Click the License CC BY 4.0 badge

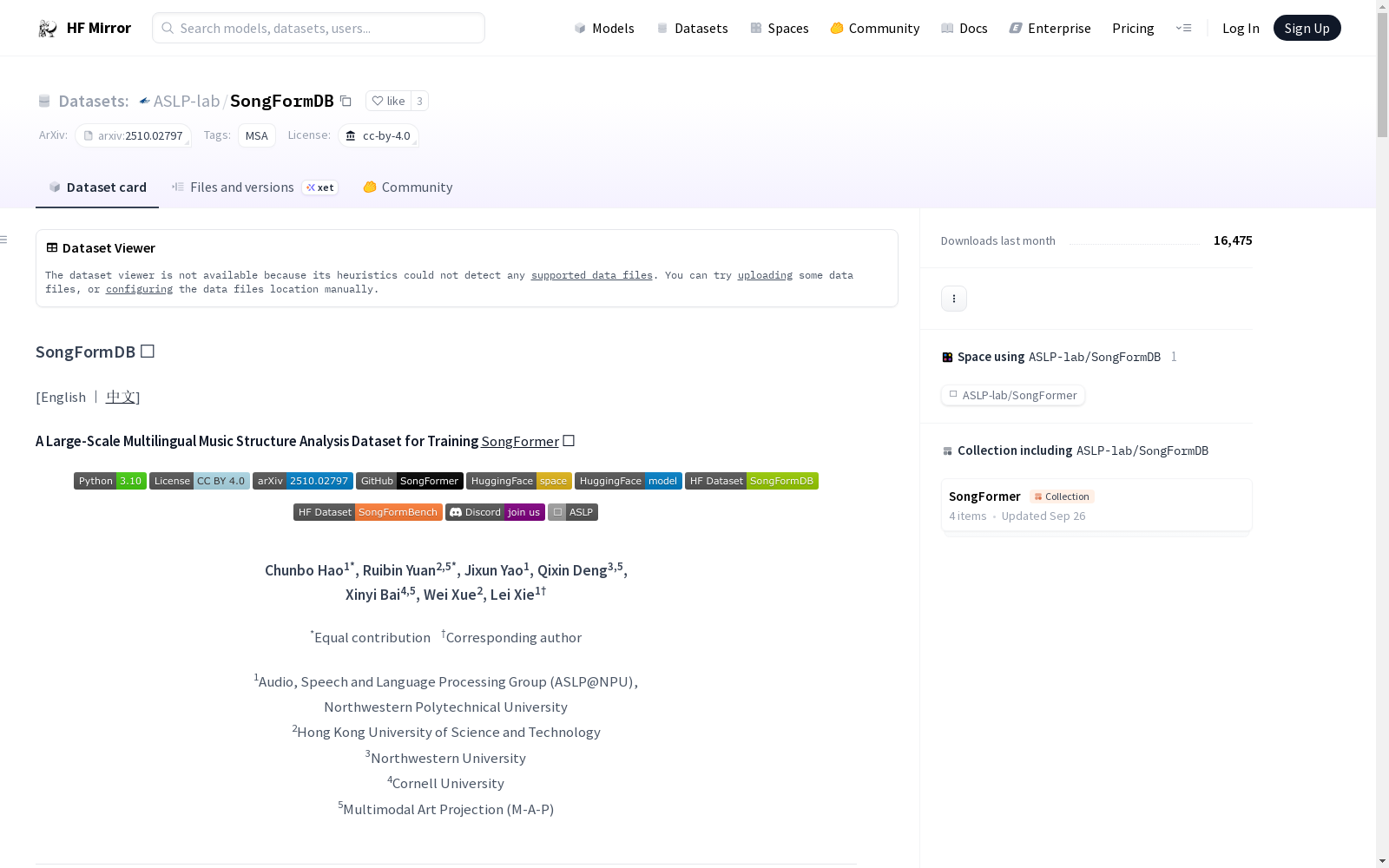pyautogui.click(x=200, y=481)
